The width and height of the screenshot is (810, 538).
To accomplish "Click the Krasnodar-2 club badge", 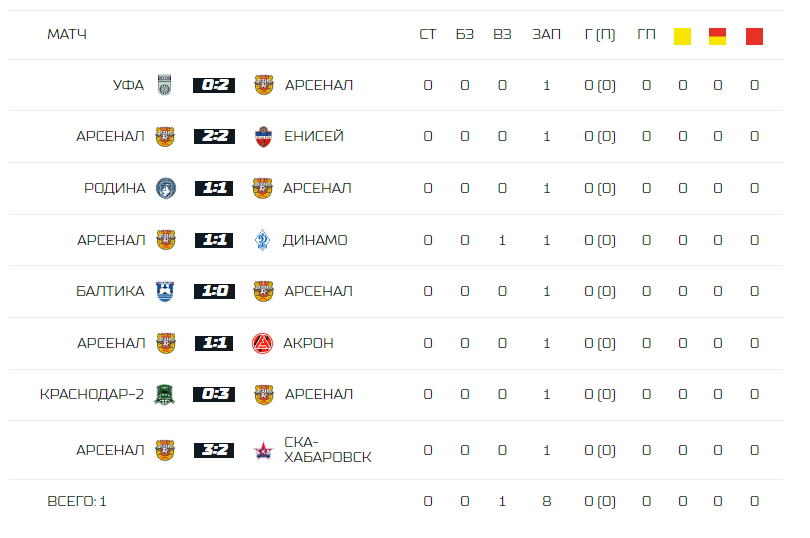I will (165, 394).
